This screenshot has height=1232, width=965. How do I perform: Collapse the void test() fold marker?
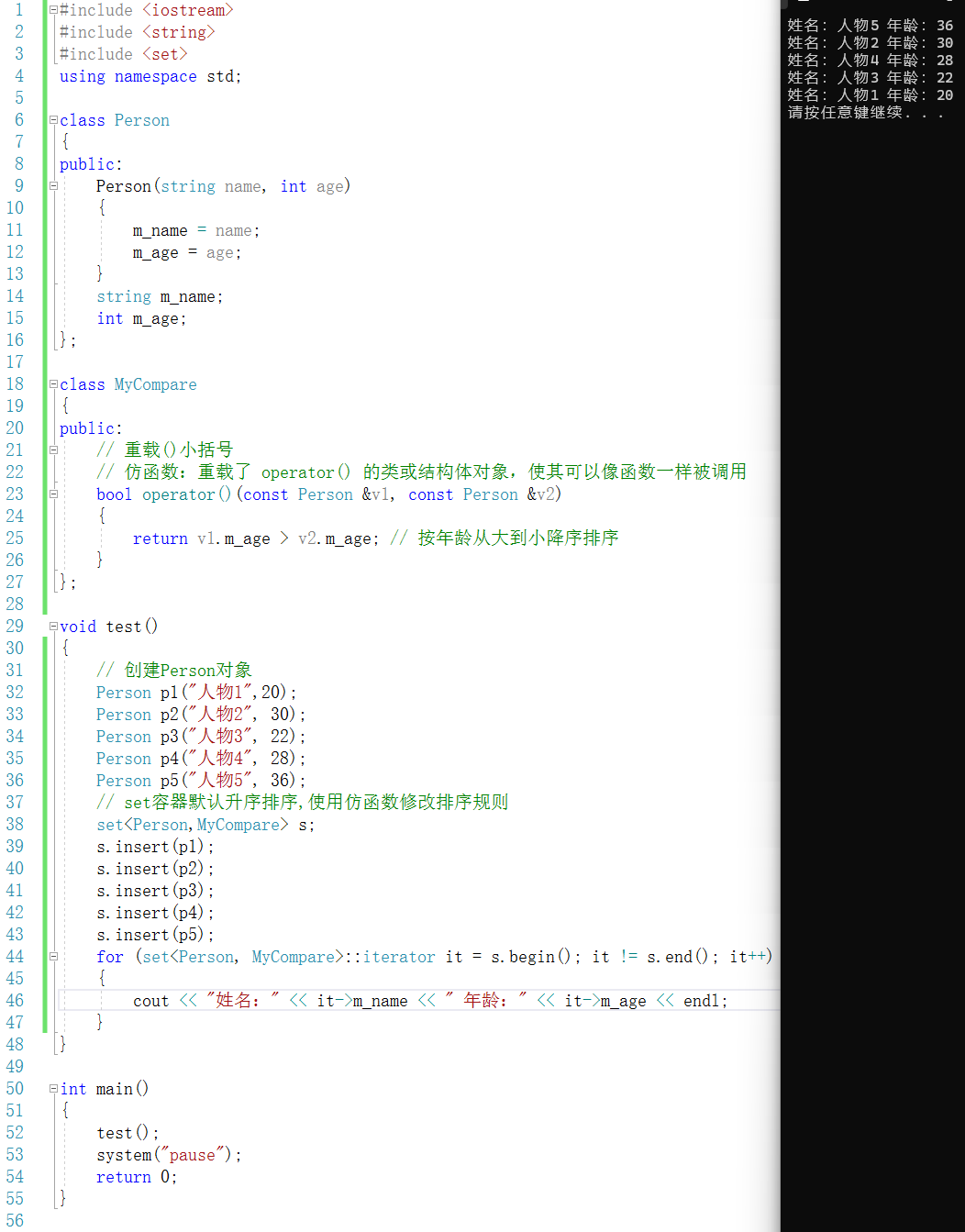pos(53,627)
